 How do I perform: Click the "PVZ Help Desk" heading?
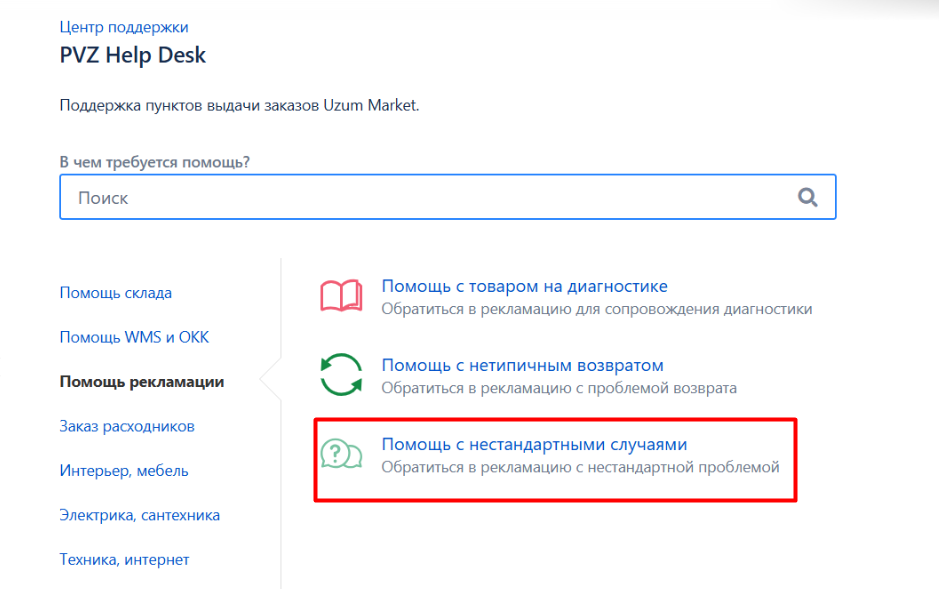coord(133,55)
